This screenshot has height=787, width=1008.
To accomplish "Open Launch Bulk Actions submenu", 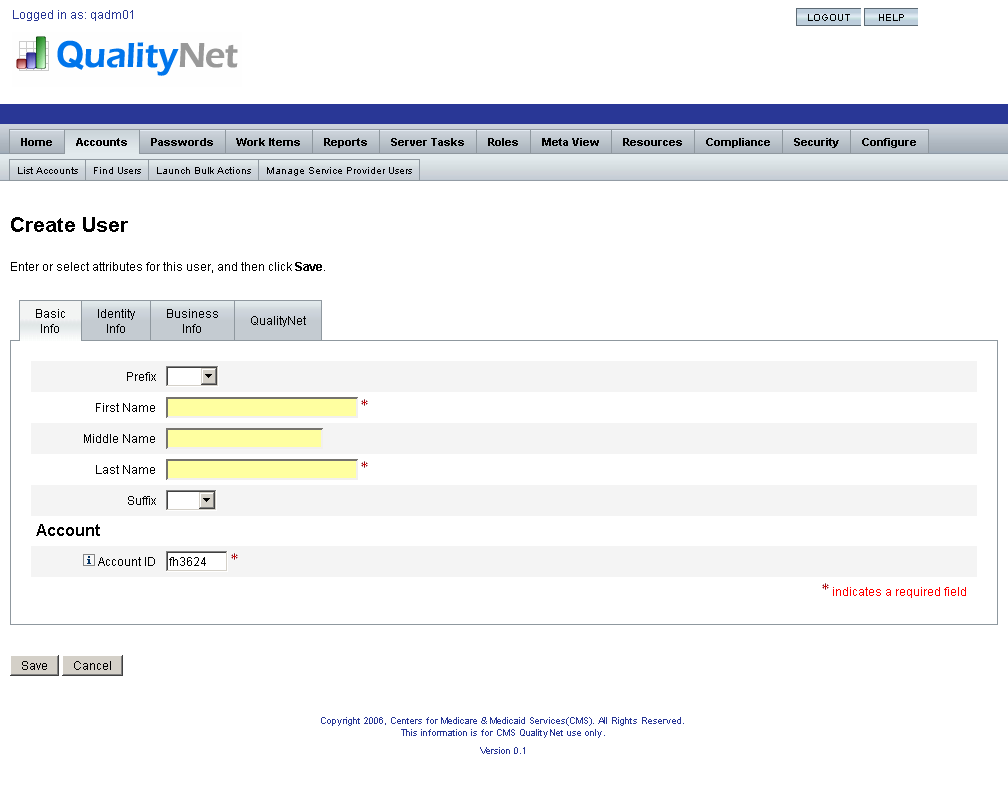I will tap(204, 170).
